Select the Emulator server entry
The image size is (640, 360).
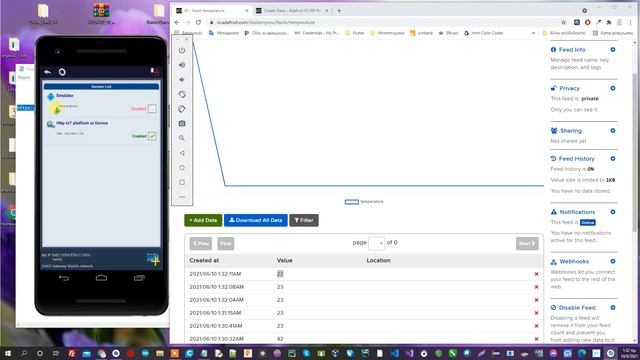coord(101,103)
